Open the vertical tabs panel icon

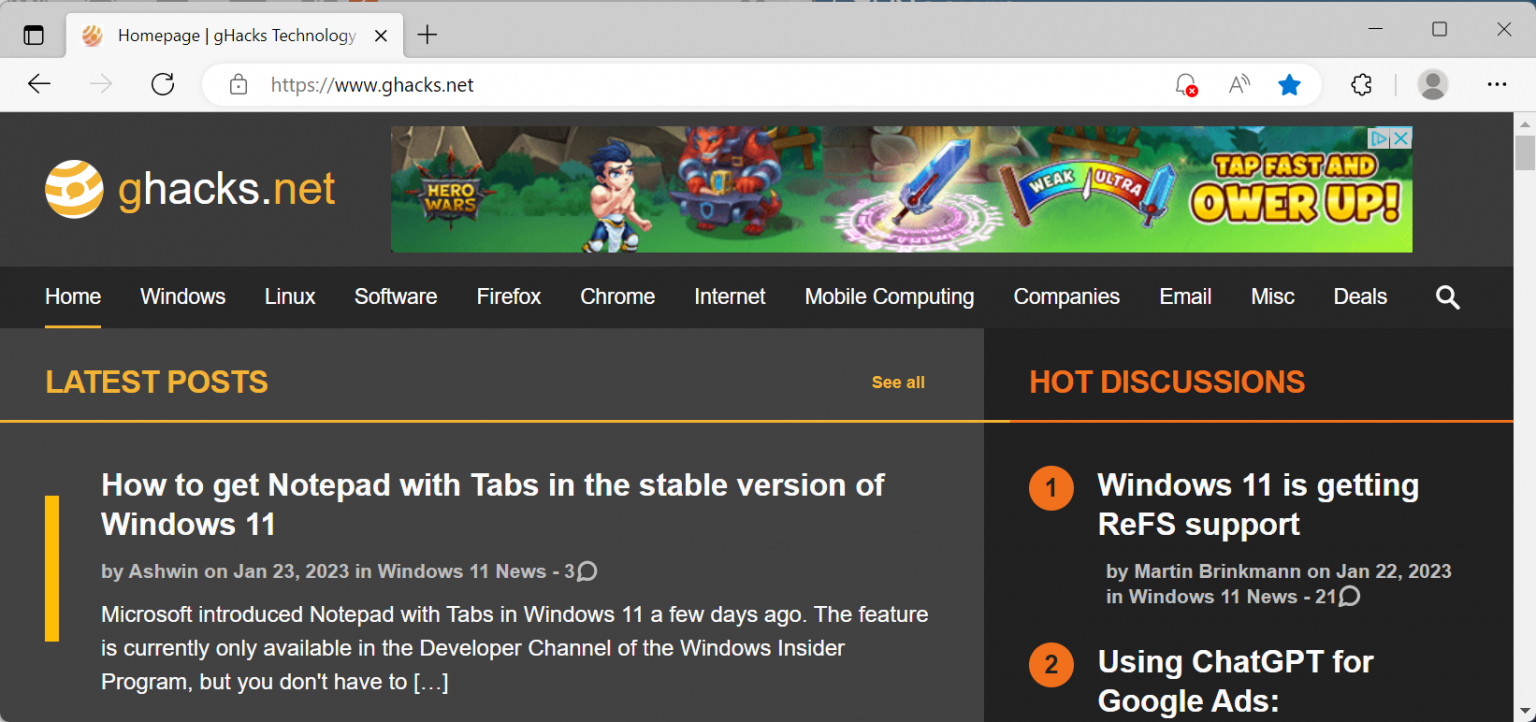(34, 35)
